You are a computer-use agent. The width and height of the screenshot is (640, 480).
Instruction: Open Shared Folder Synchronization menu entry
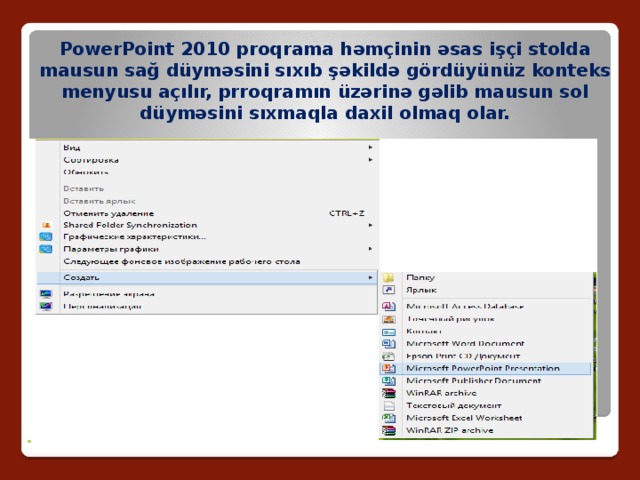207,225
